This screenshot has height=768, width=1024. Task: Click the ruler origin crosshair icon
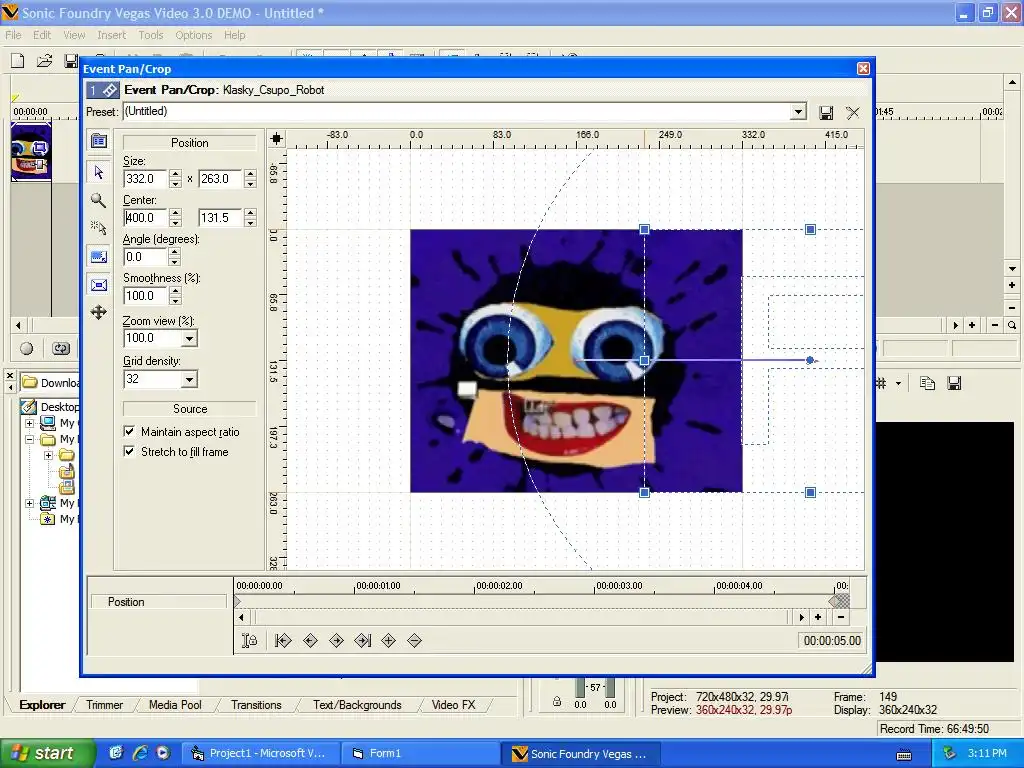point(276,138)
